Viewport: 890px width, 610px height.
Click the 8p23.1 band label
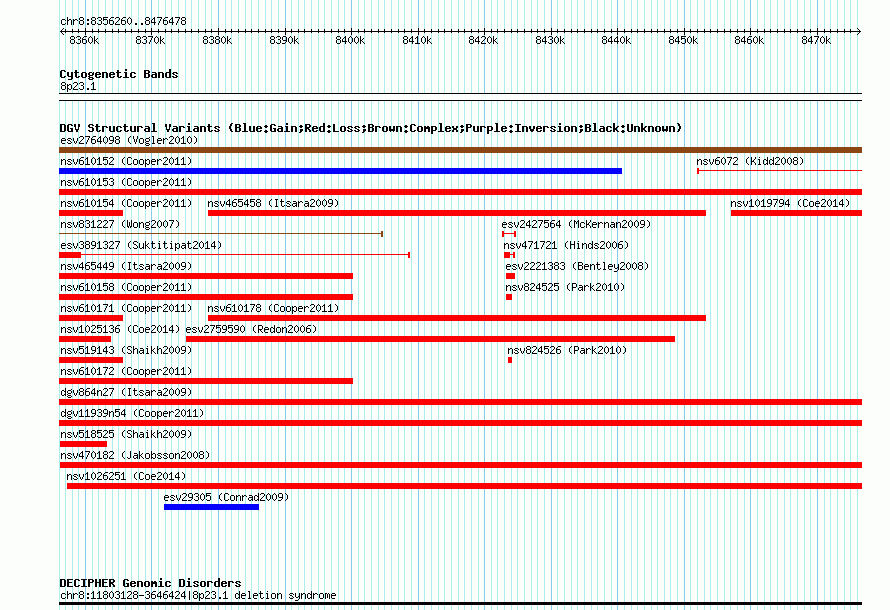pyautogui.click(x=78, y=86)
